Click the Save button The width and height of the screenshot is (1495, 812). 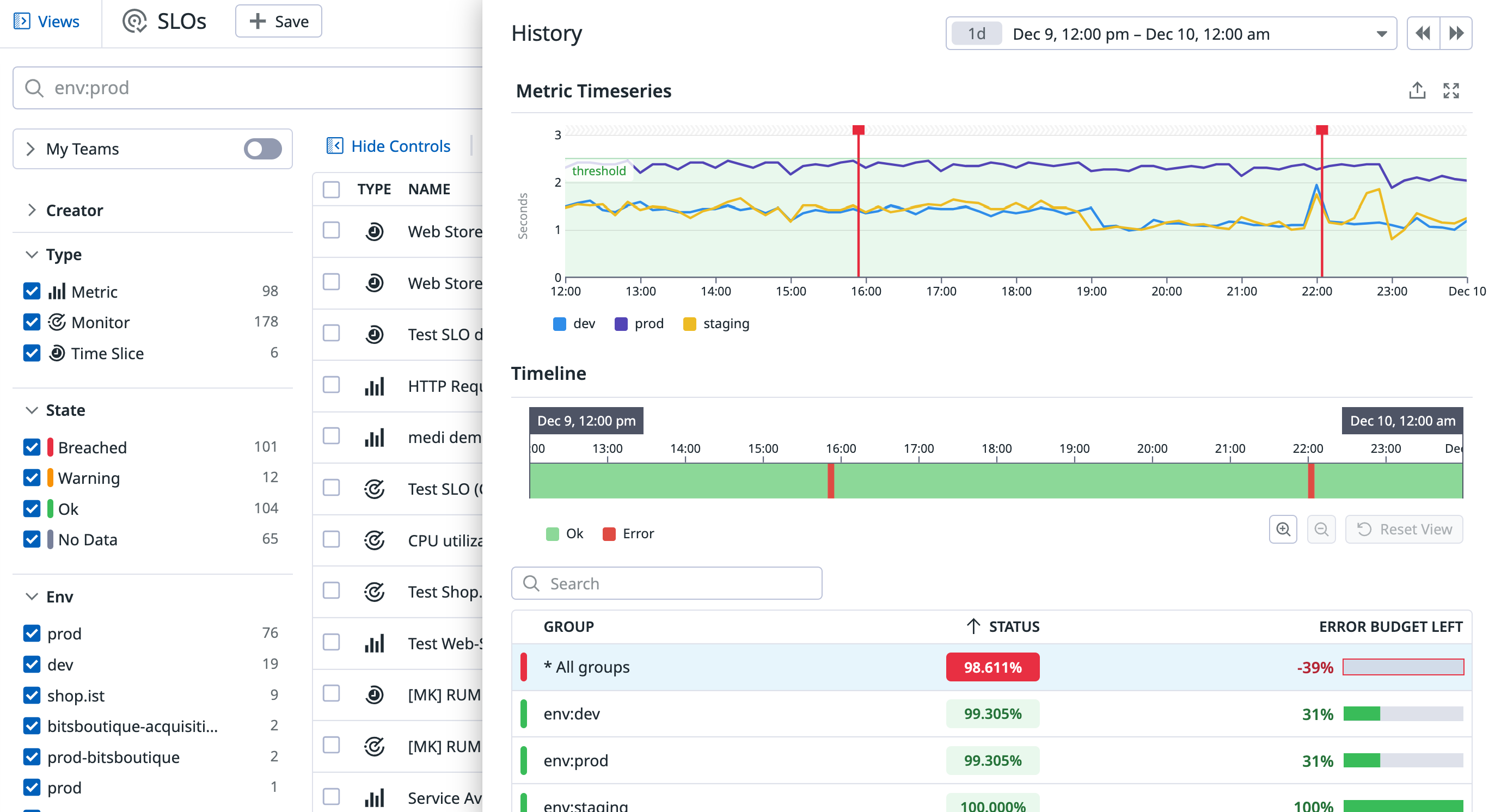pyautogui.click(x=279, y=21)
